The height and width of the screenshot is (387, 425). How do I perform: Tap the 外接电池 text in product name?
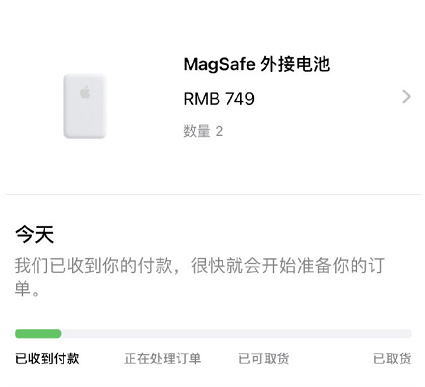coord(295,64)
